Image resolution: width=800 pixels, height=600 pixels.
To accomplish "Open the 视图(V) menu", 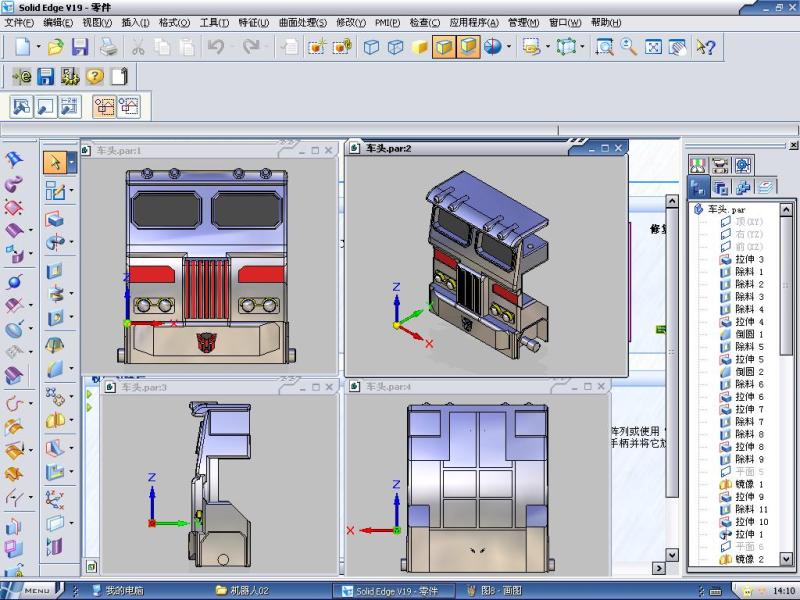I will [97, 22].
